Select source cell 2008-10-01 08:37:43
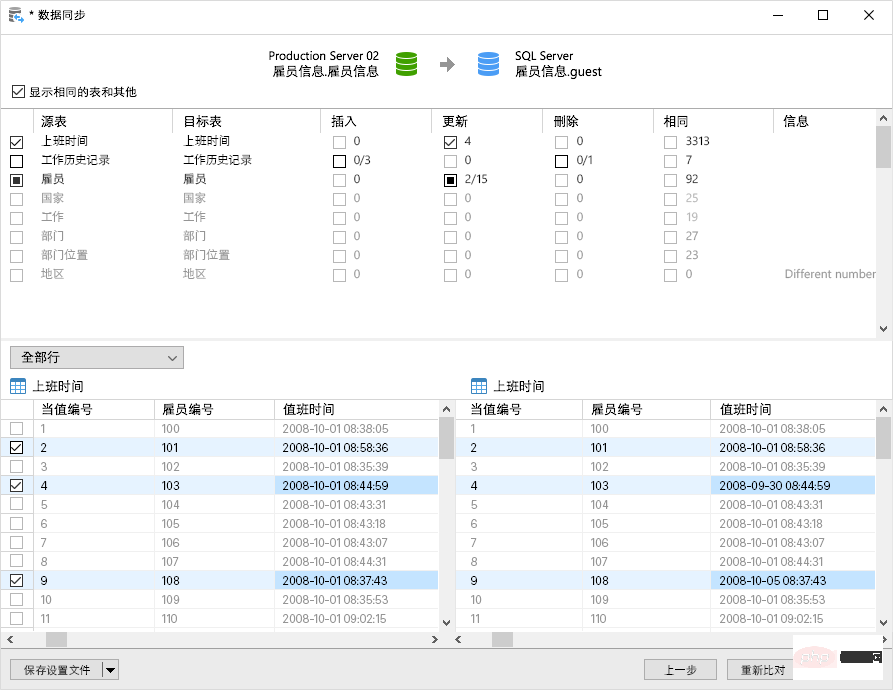Screen dimensions: 893x690 356,580
